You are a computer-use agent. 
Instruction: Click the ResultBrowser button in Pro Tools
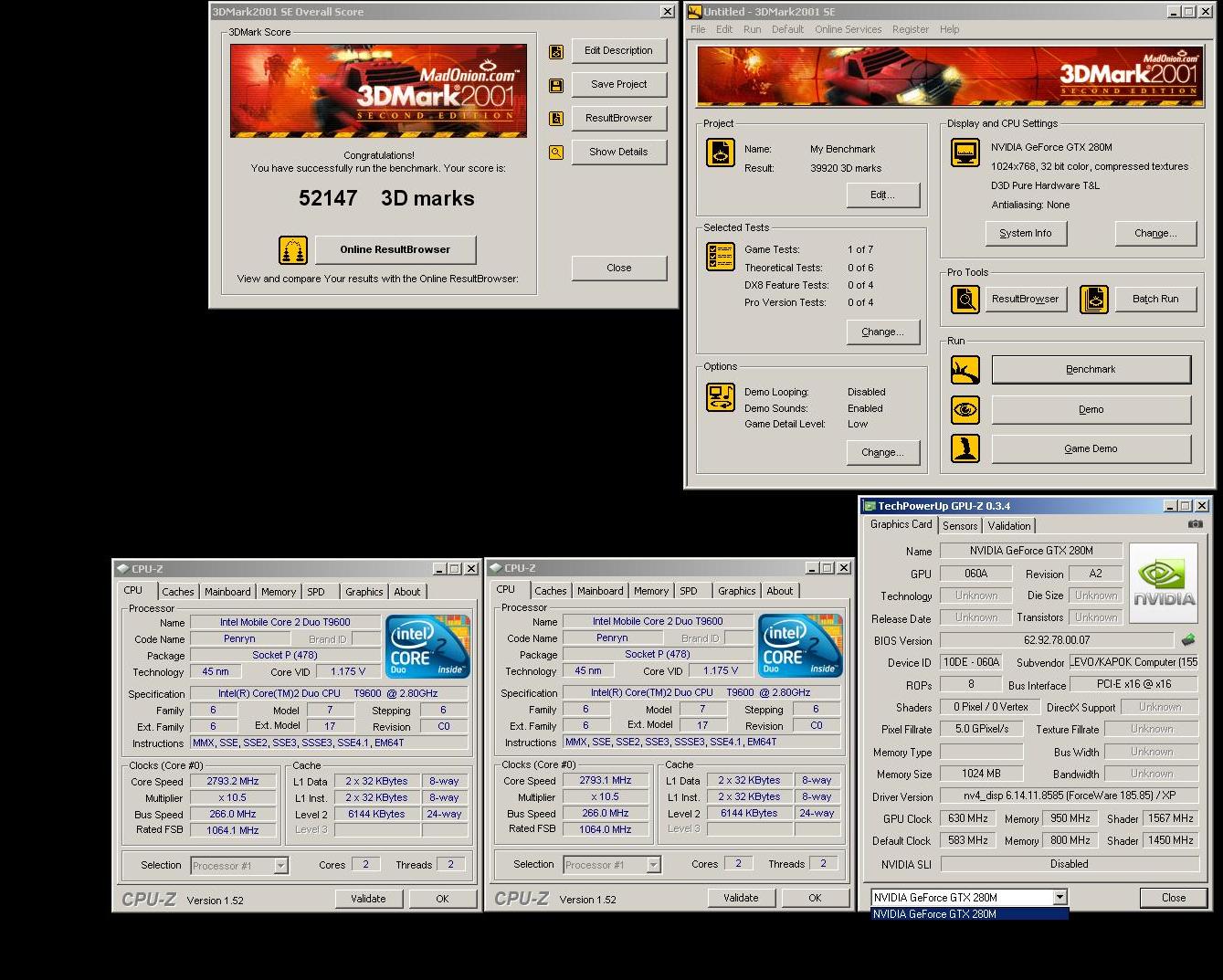[x=1025, y=299]
